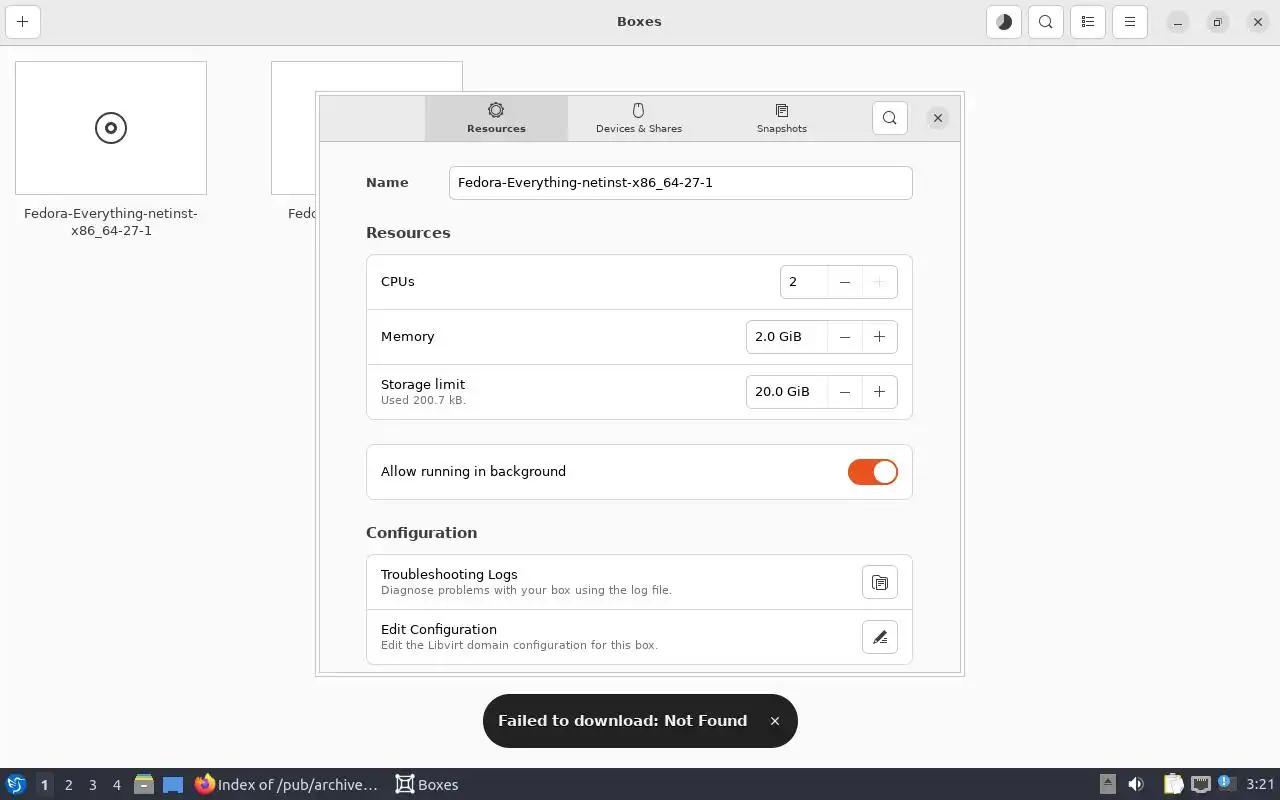This screenshot has height=800, width=1280.
Task: Toggle Allow running in background switch
Action: [873, 472]
